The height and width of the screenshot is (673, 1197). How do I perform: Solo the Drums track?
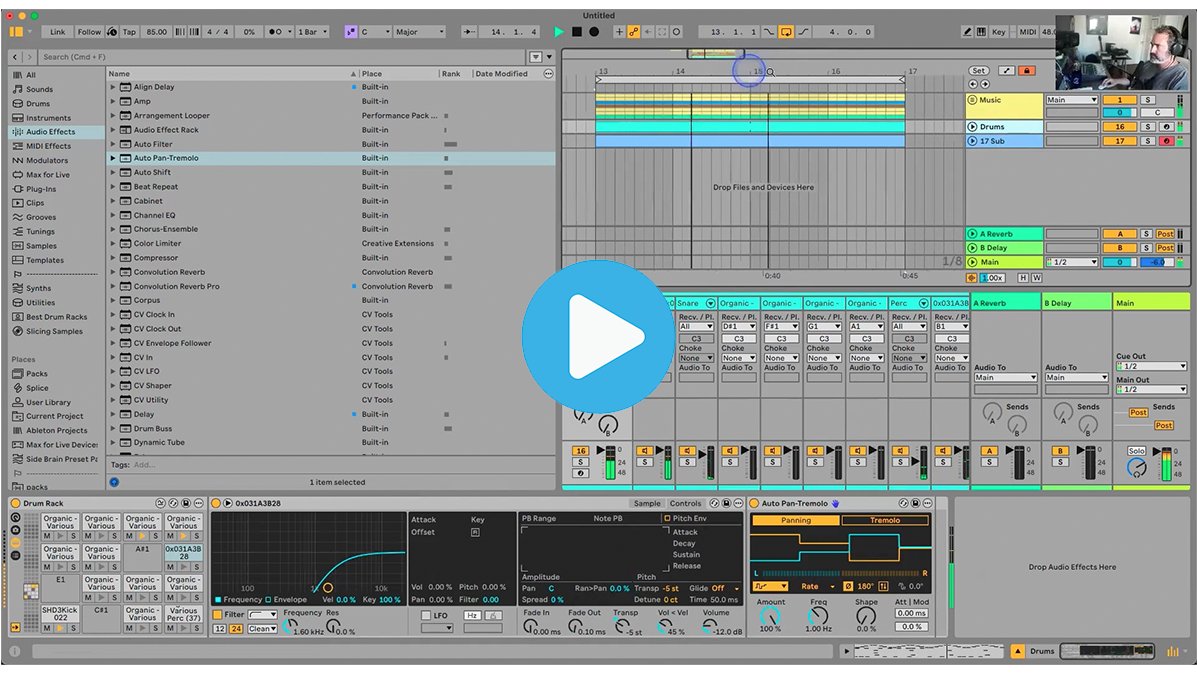(1147, 127)
